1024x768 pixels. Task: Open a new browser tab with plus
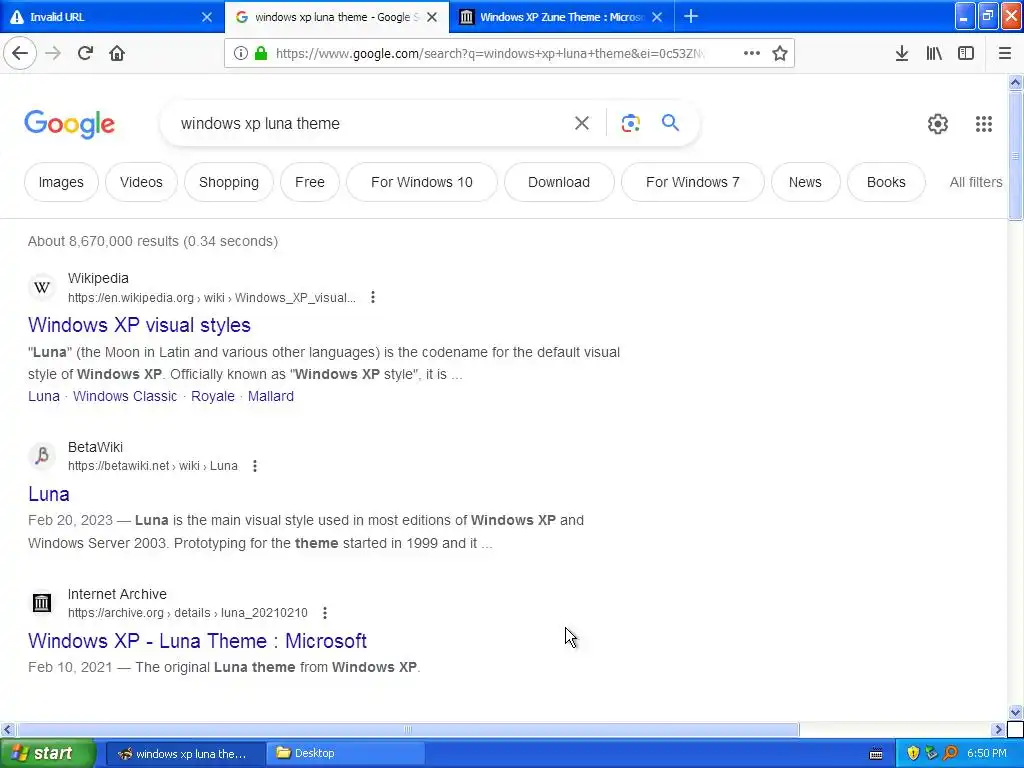click(691, 16)
